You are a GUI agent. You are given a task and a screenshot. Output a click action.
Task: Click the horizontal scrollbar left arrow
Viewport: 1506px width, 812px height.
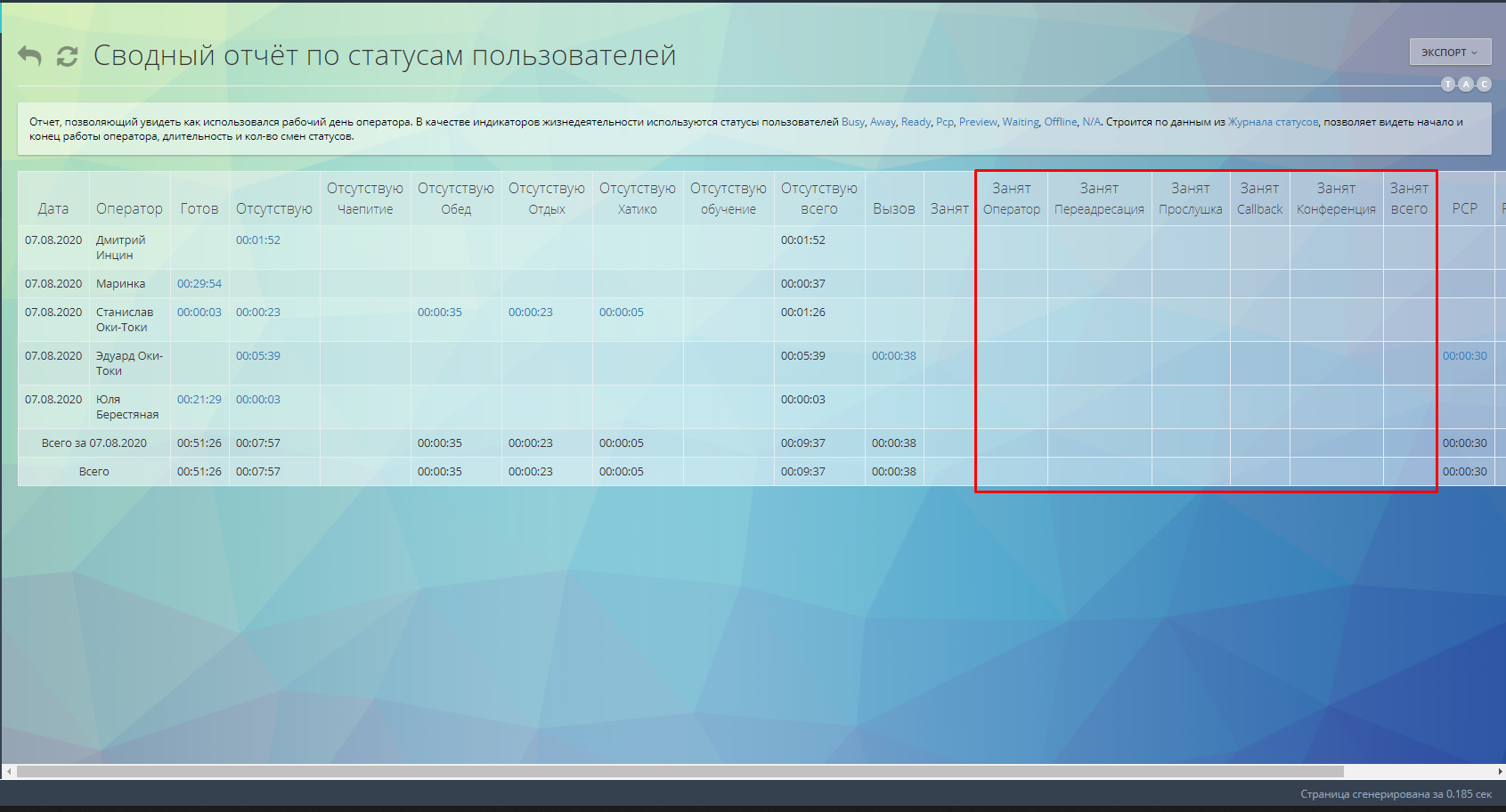[9, 772]
